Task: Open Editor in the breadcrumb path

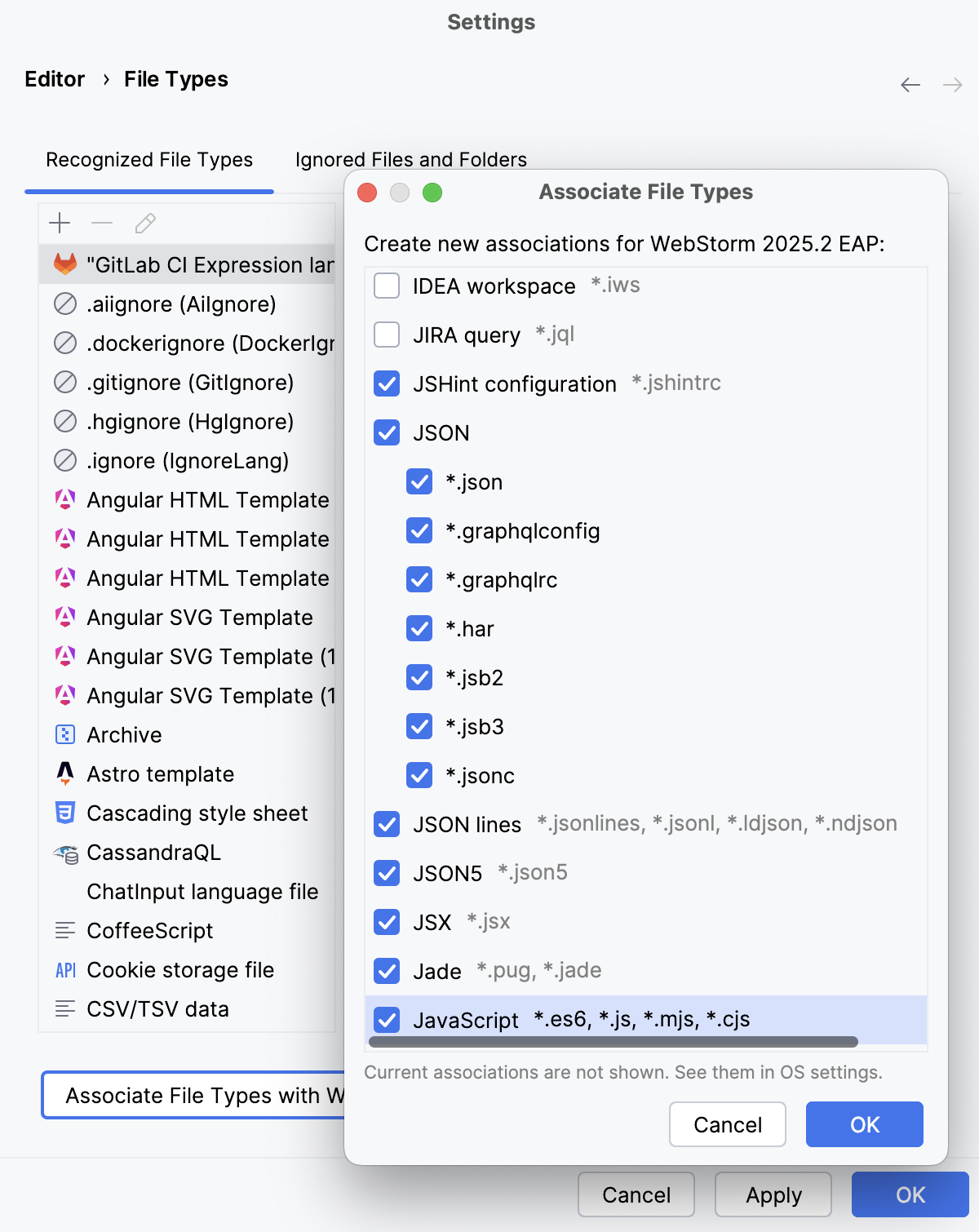Action: pos(54,78)
